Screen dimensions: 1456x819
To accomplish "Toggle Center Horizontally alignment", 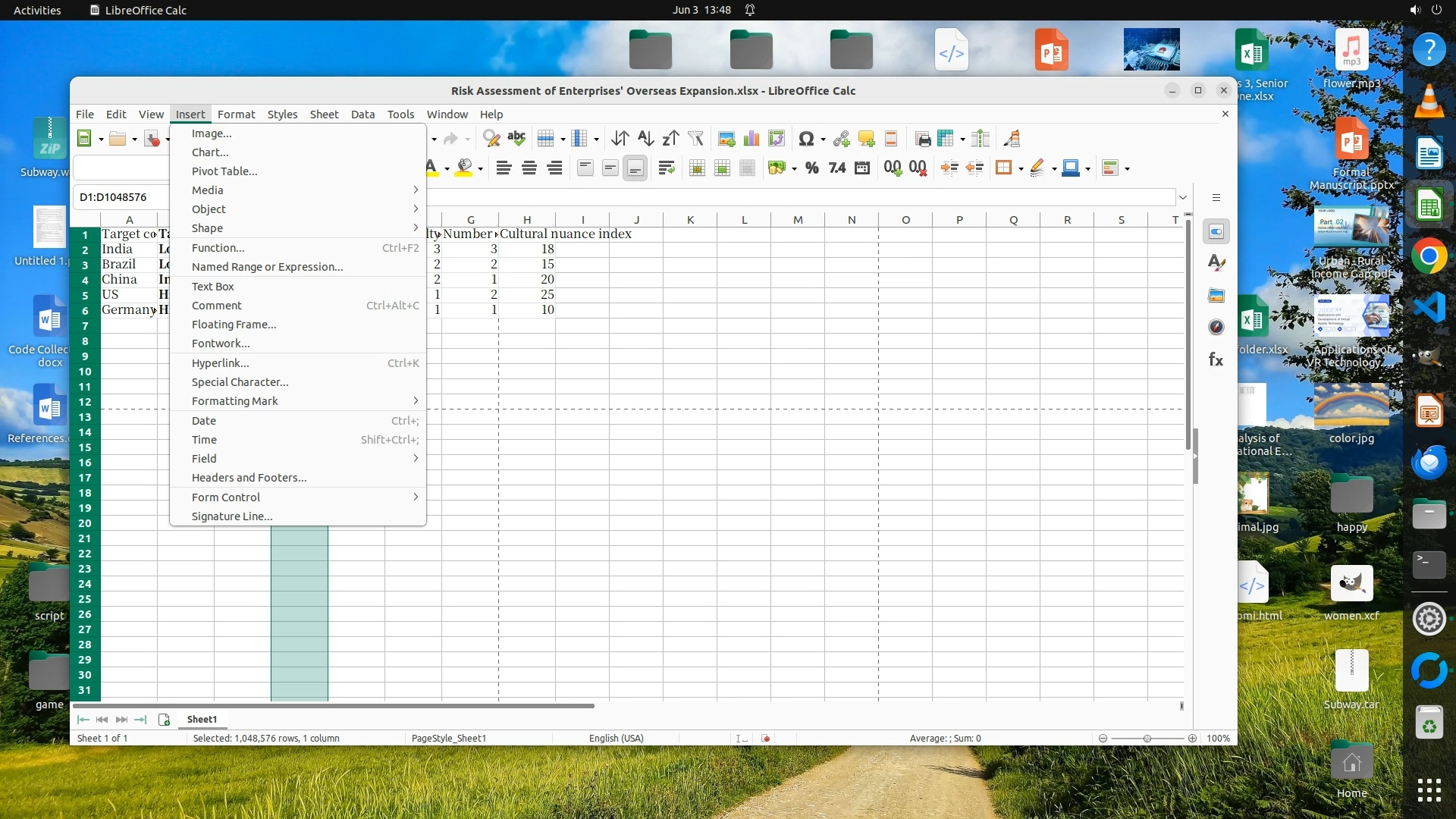I will click(529, 168).
